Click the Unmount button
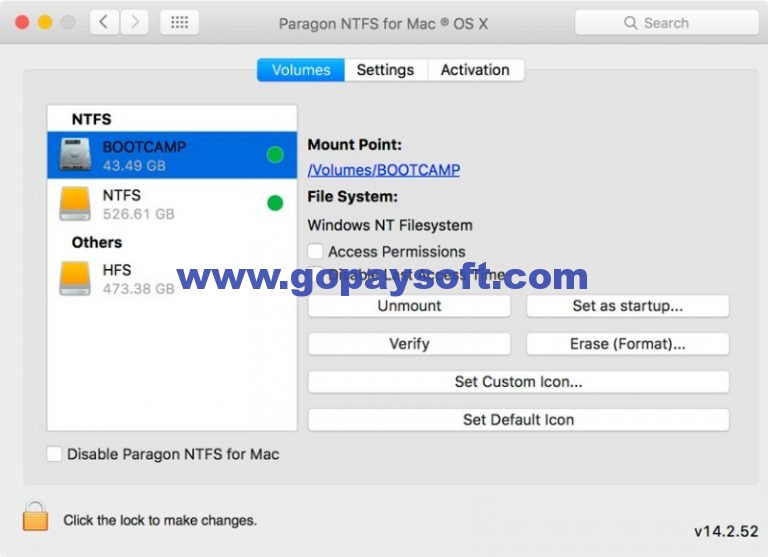The image size is (768, 557). coord(409,306)
